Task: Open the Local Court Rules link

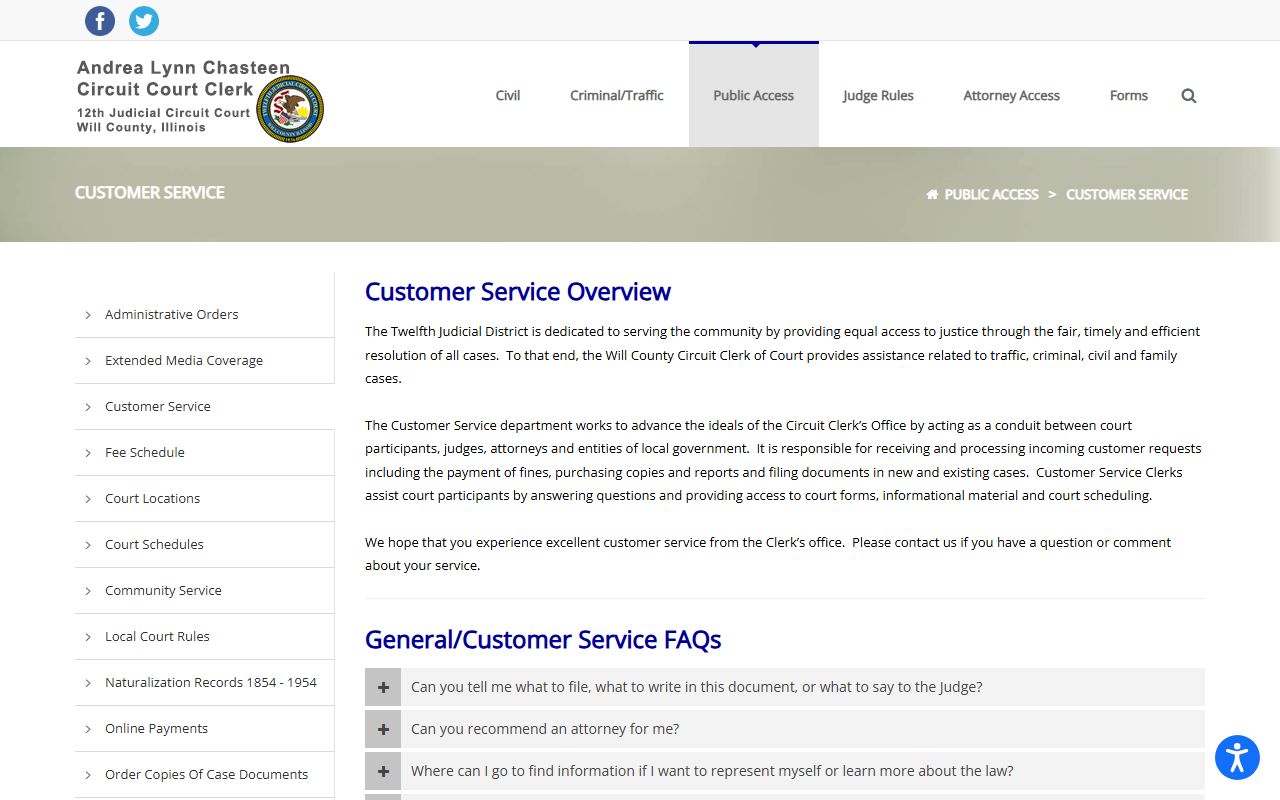Action: (157, 636)
